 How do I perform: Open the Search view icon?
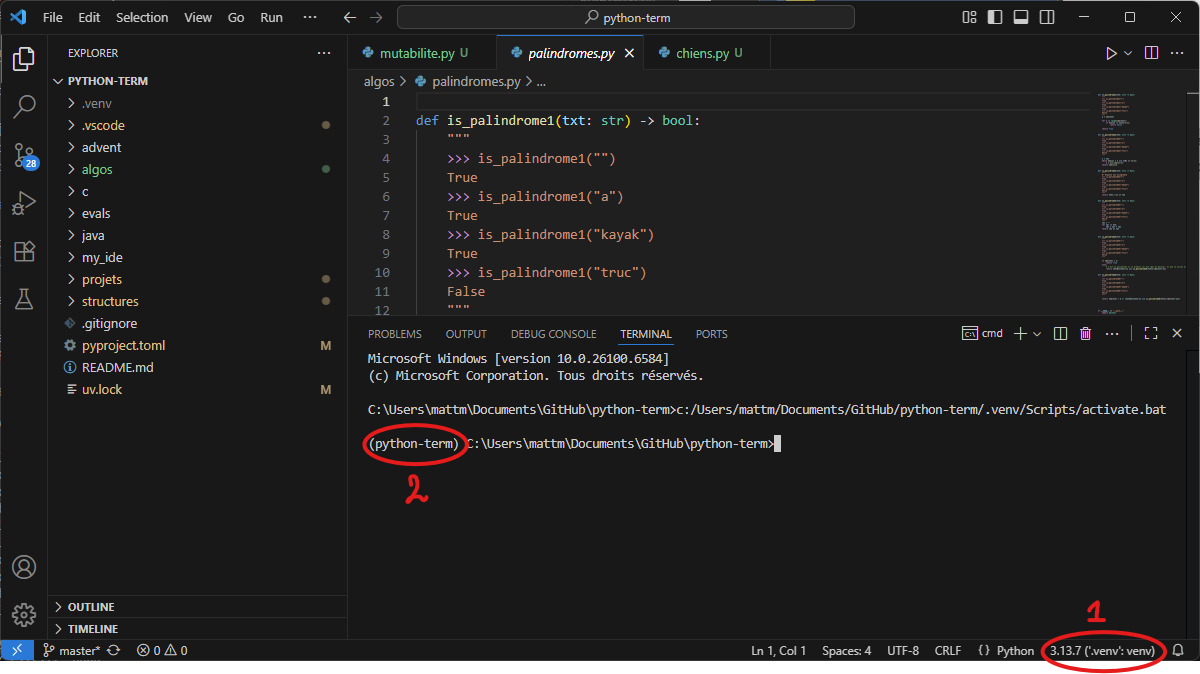[x=24, y=106]
